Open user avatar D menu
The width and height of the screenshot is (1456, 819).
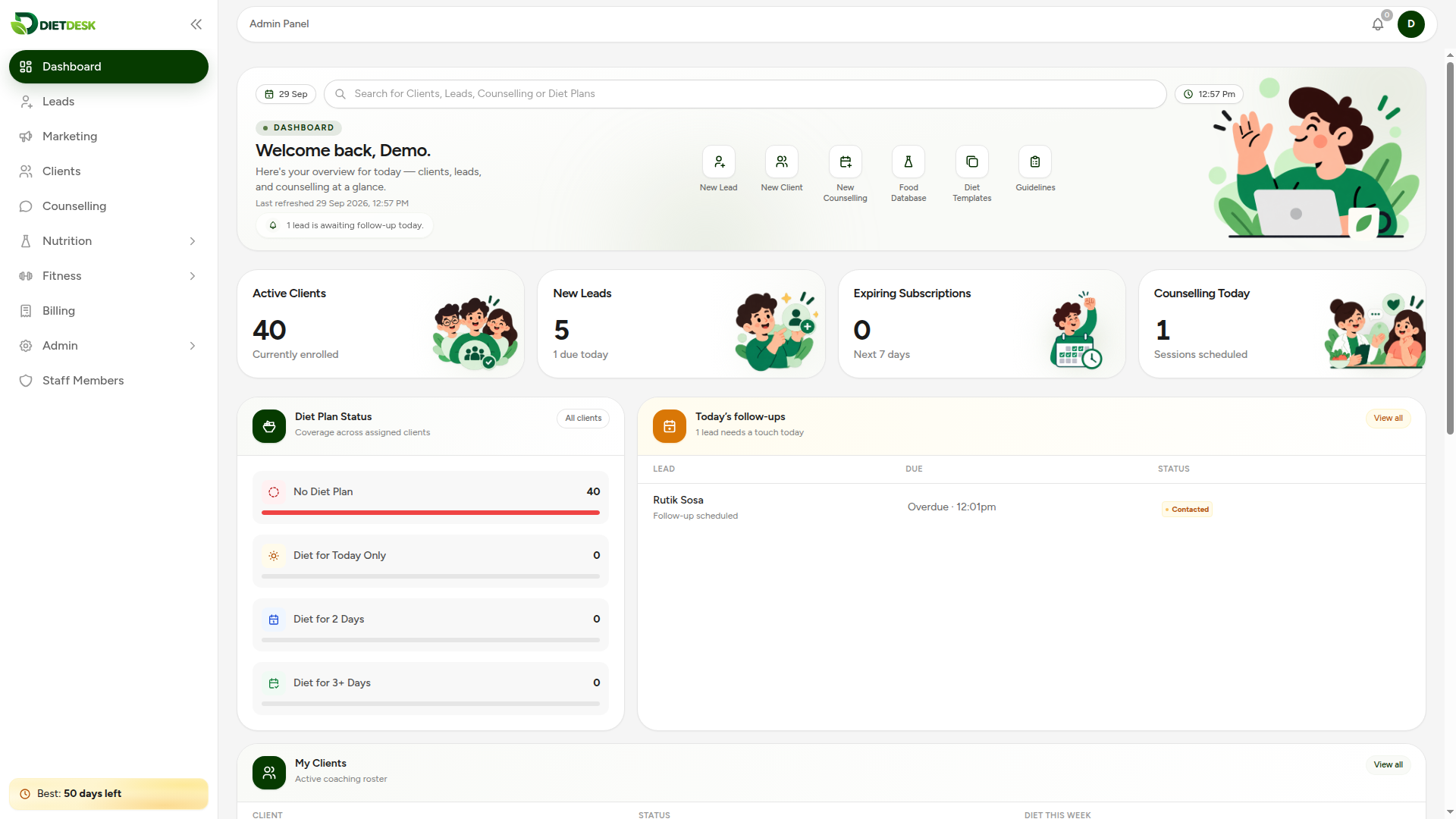[1411, 24]
